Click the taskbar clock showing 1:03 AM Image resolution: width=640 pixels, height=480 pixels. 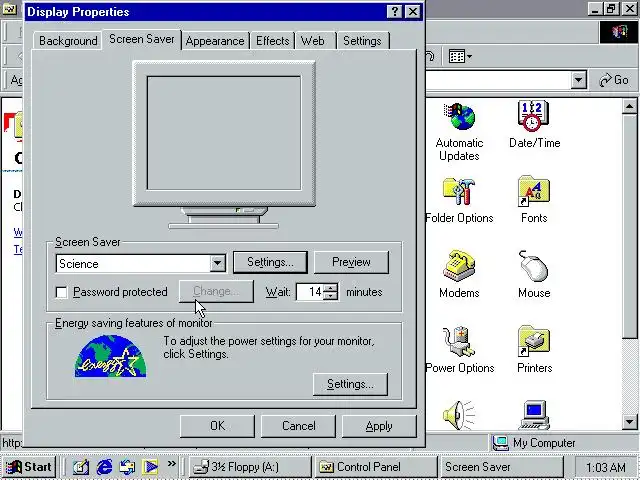(606, 467)
